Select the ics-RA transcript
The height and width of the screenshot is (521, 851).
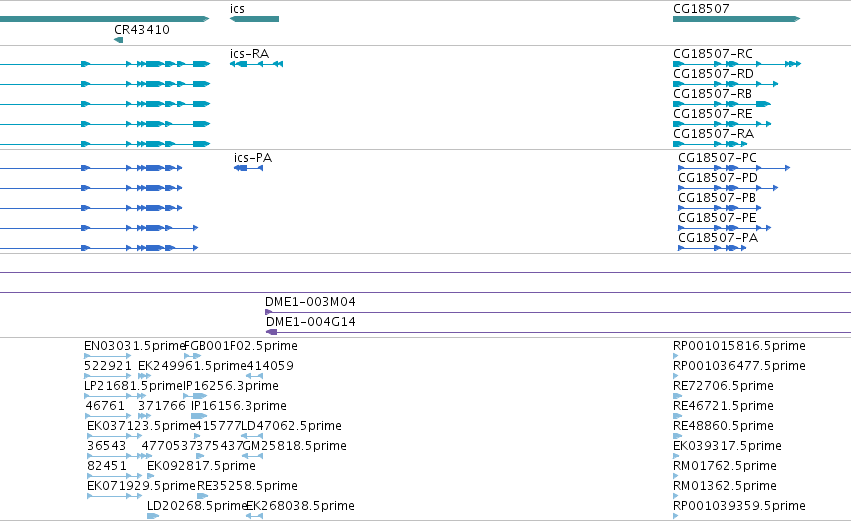pos(256,64)
